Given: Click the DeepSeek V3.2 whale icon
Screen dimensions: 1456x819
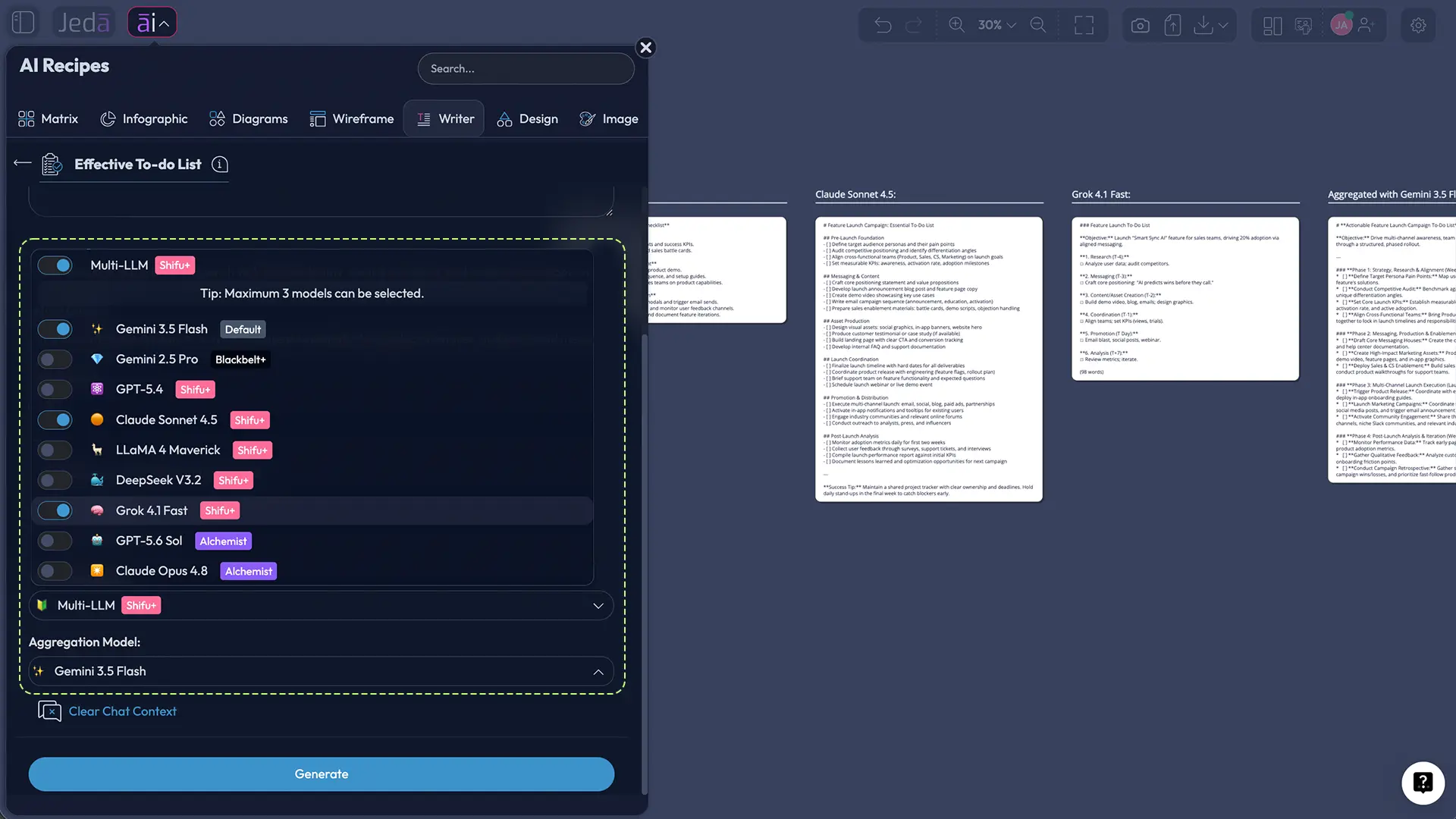Looking at the screenshot, I should [97, 480].
